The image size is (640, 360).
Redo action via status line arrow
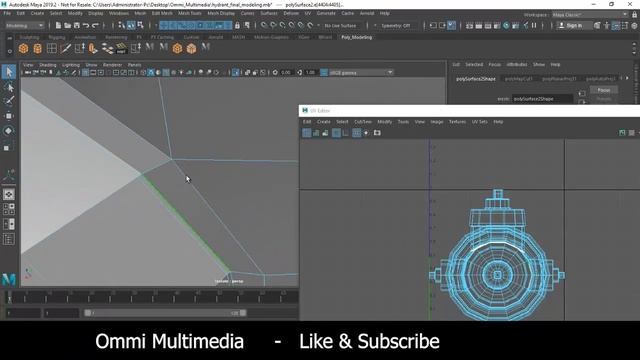95,25
